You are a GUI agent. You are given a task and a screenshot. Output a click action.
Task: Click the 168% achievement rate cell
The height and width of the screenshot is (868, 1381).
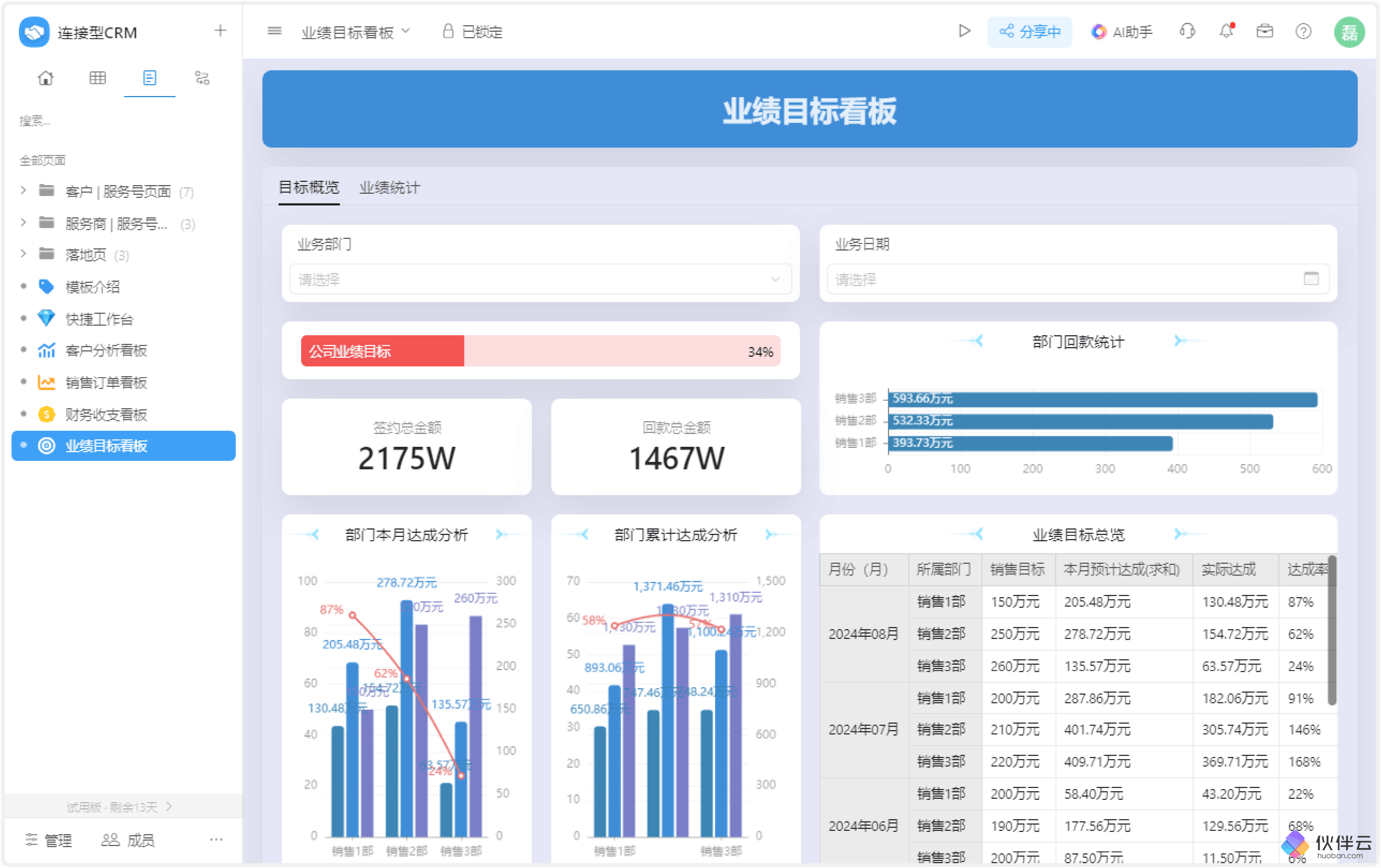[x=1304, y=762]
